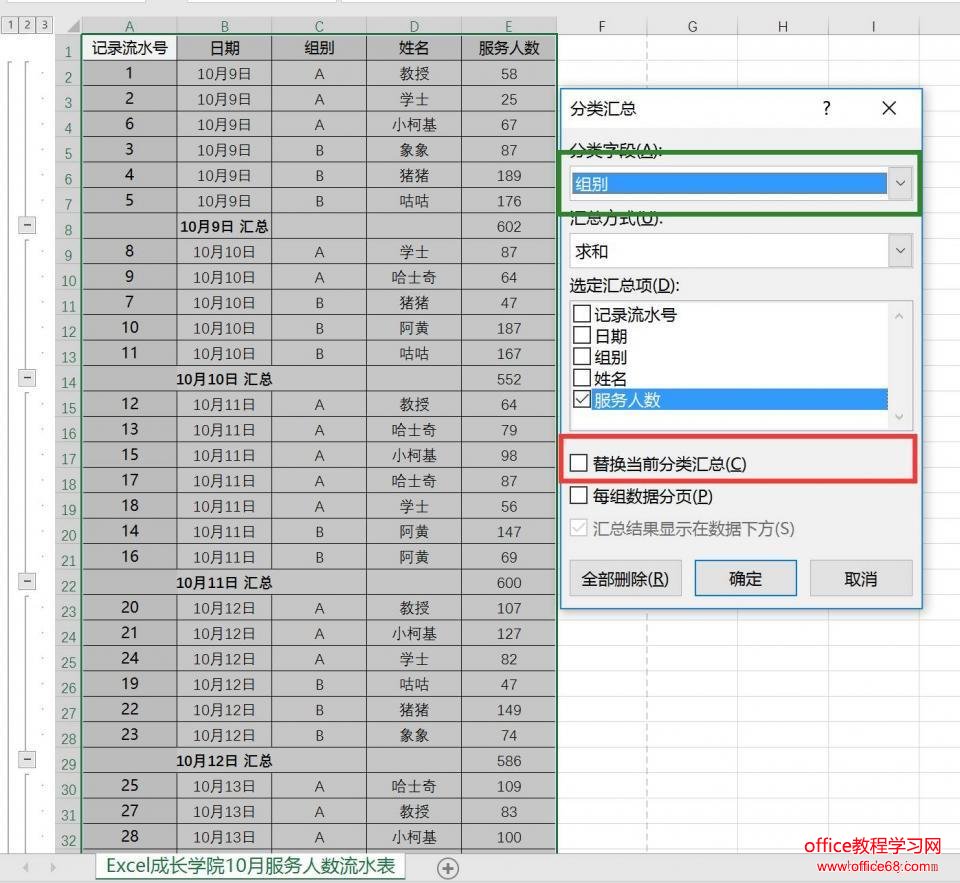Open the 汇总方式 dropdown showing 求和
The width and height of the screenshot is (960, 883).
pos(899,250)
